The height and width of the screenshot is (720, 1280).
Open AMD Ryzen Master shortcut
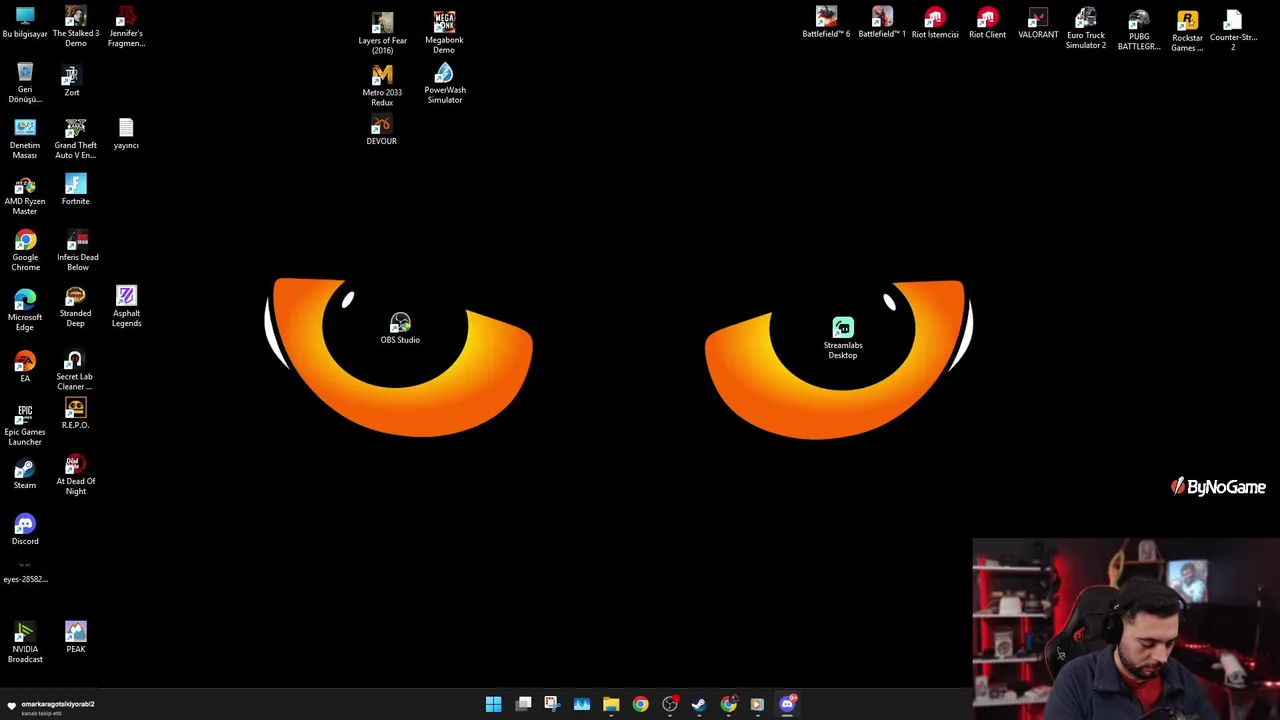click(25, 196)
